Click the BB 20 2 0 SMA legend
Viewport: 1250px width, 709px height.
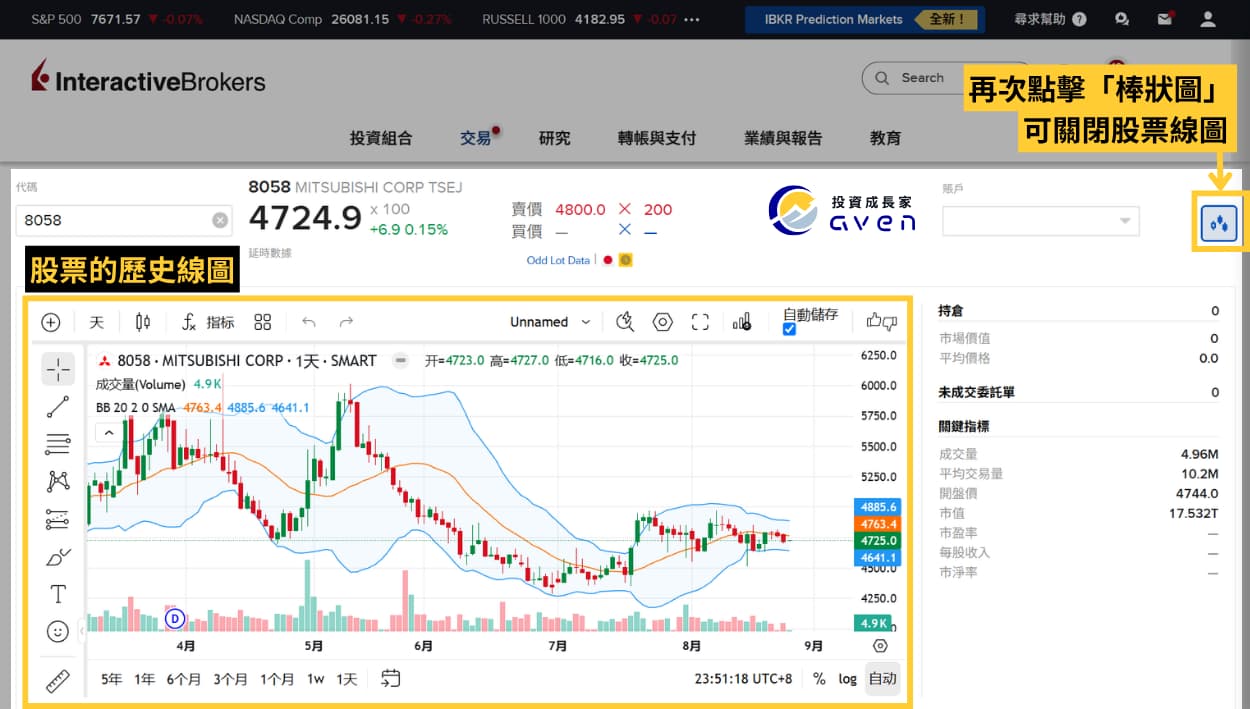coord(136,407)
